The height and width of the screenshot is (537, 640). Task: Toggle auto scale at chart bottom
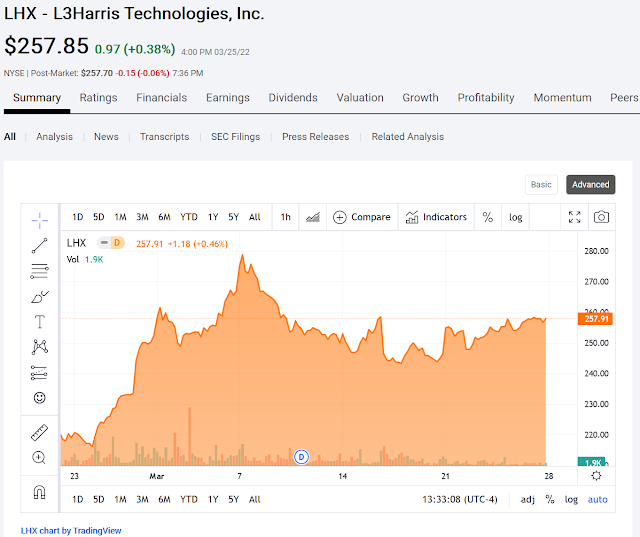coord(597,499)
